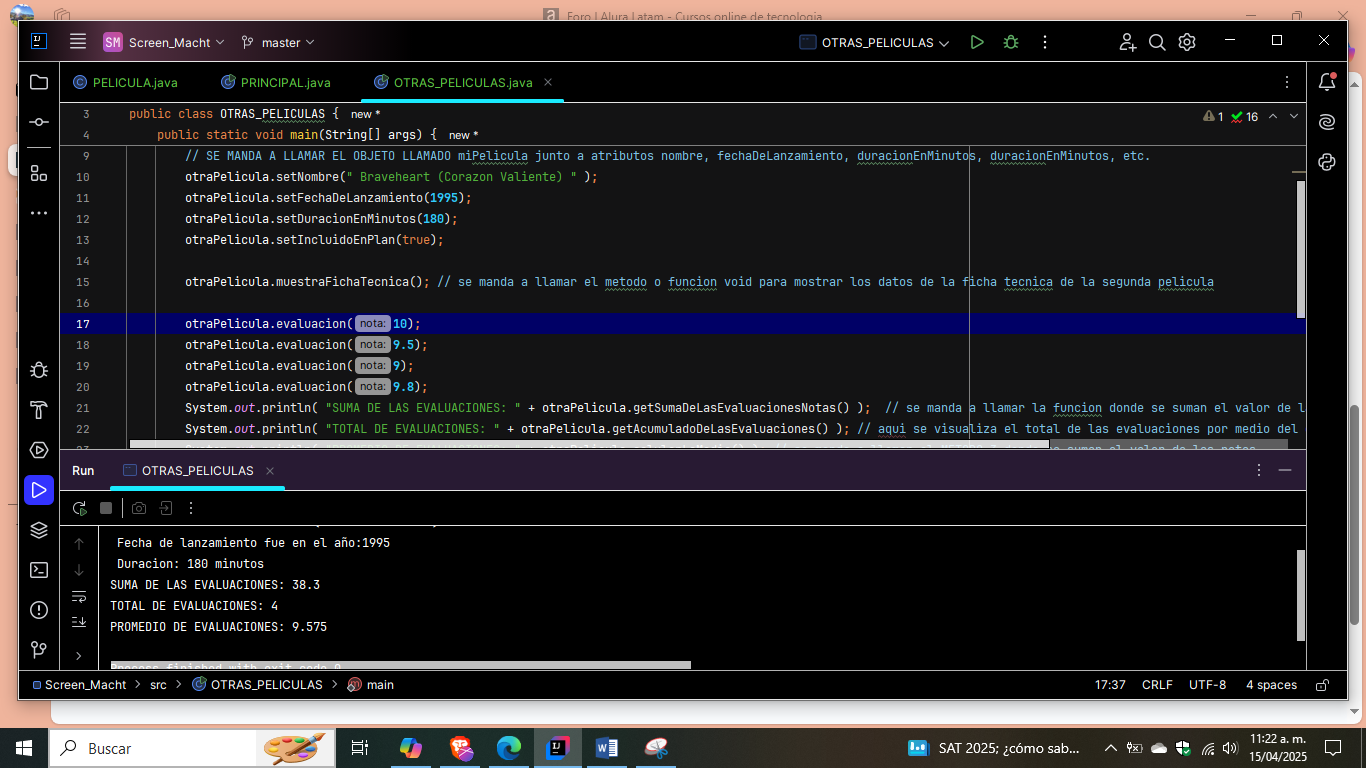
Task: Click camera thread dump icon in Run toolbar
Action: pyautogui.click(x=139, y=508)
